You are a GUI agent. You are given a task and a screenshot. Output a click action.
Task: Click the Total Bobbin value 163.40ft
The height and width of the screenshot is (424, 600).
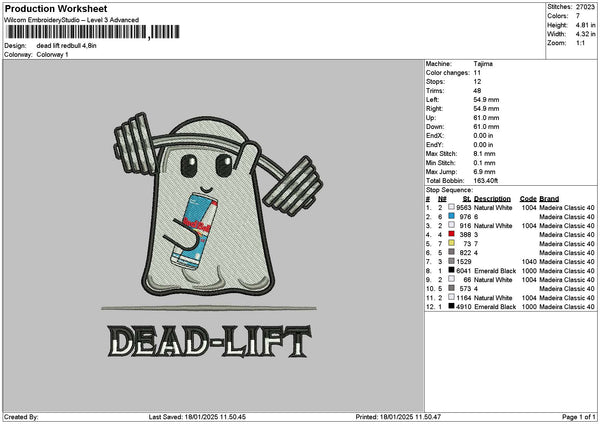tap(486, 181)
